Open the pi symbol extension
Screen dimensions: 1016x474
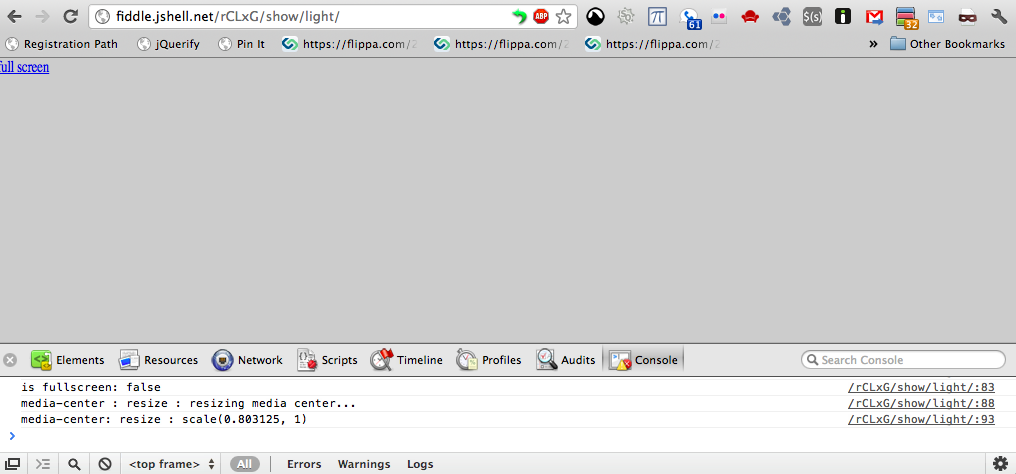[x=657, y=17]
